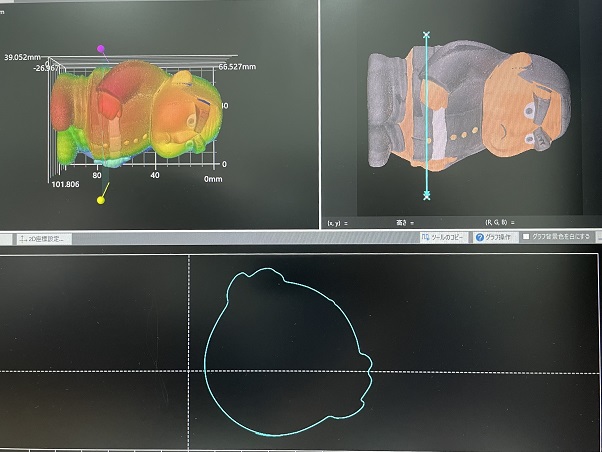Click the blue question mark icon
Viewport: 602px width, 452px height.
[x=480, y=237]
